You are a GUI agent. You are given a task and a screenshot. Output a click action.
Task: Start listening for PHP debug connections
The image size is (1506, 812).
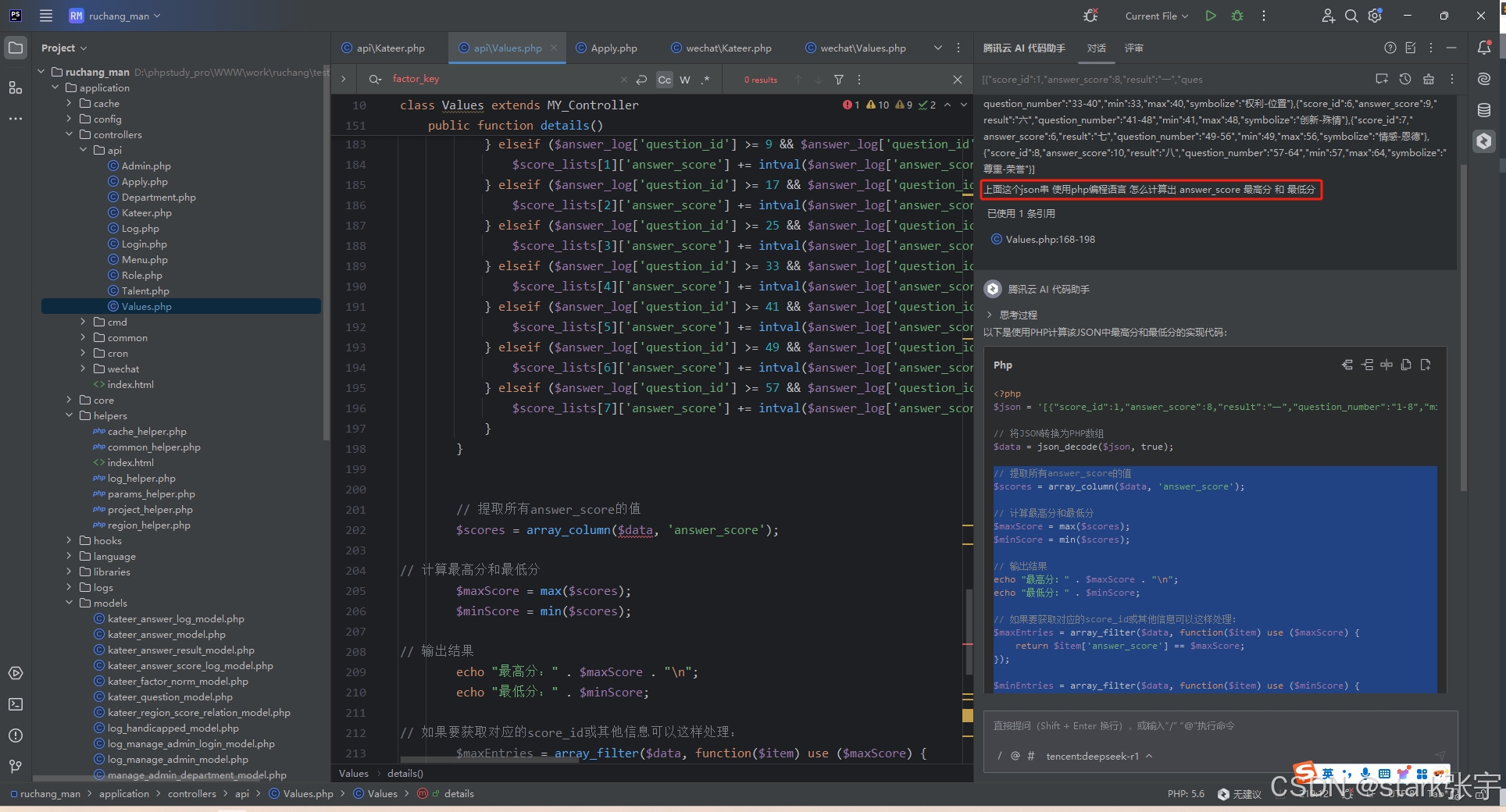(x=1090, y=16)
